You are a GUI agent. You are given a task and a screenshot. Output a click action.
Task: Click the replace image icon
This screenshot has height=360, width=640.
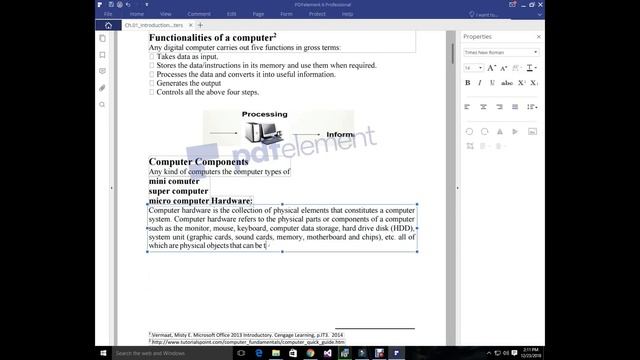(x=532, y=131)
